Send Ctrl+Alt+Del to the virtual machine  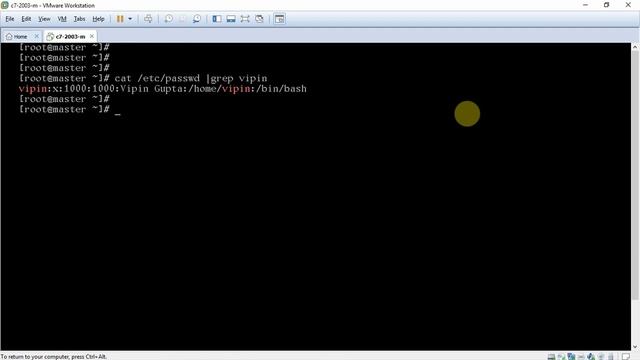coord(148,19)
